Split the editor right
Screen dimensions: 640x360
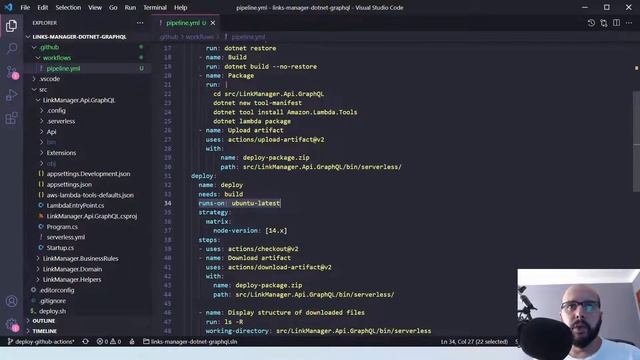coord(616,23)
